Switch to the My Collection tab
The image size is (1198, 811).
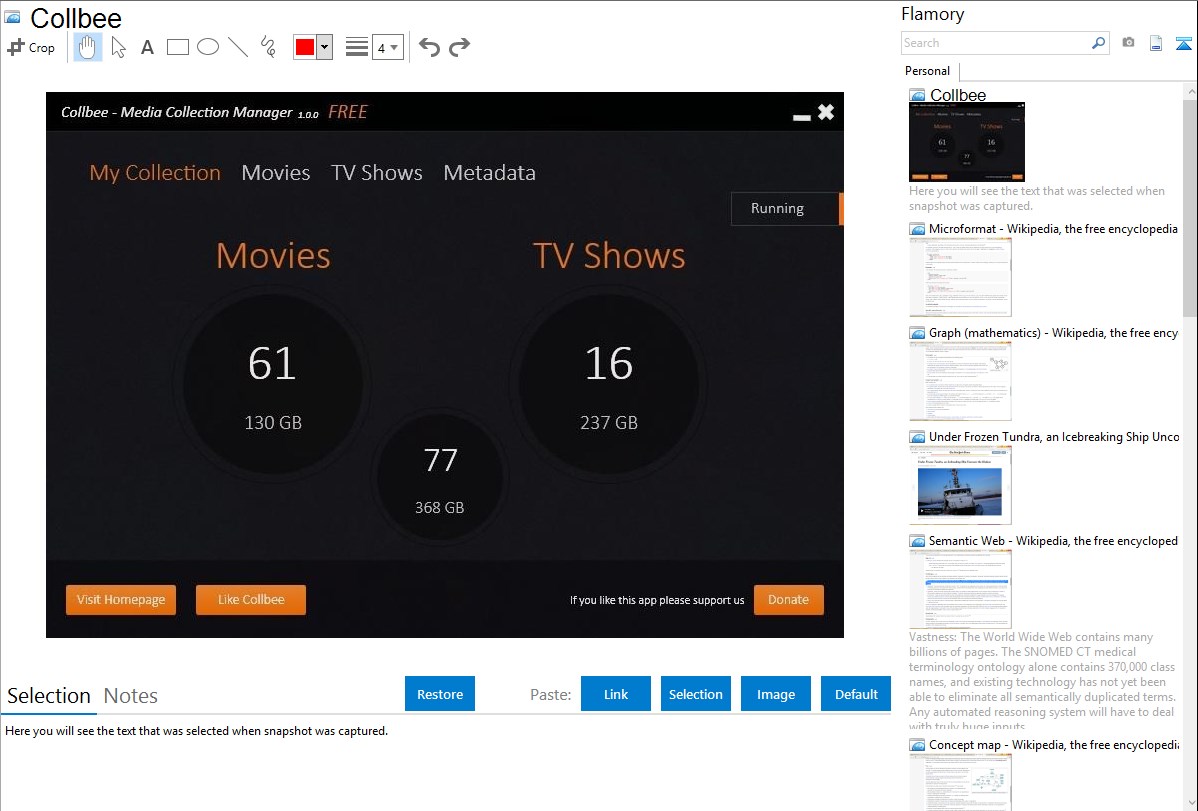click(155, 173)
